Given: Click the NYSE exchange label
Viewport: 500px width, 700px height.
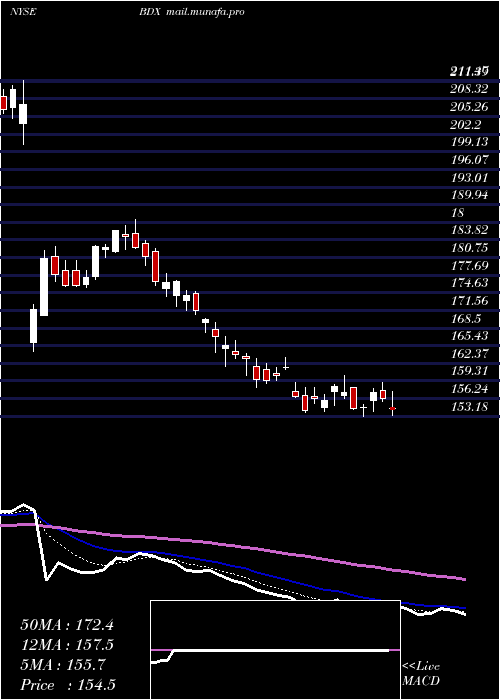Looking at the screenshot, I should pos(22,12).
